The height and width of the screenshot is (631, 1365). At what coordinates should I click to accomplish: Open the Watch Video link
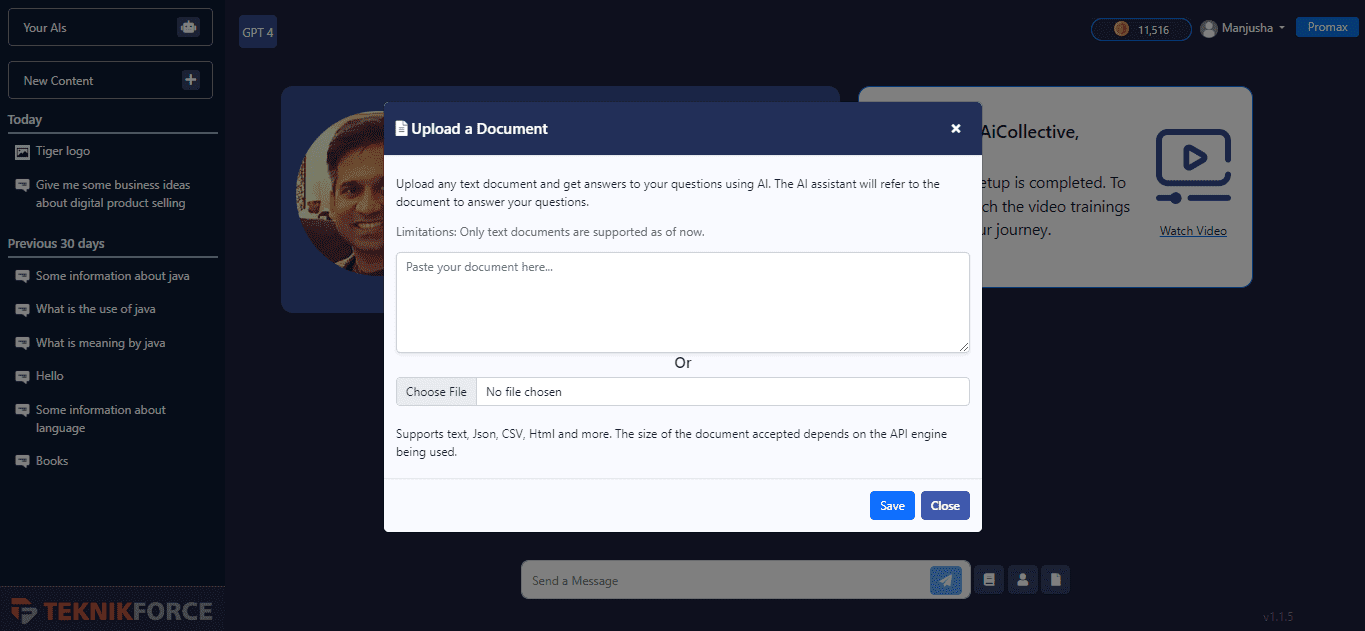point(1193,231)
